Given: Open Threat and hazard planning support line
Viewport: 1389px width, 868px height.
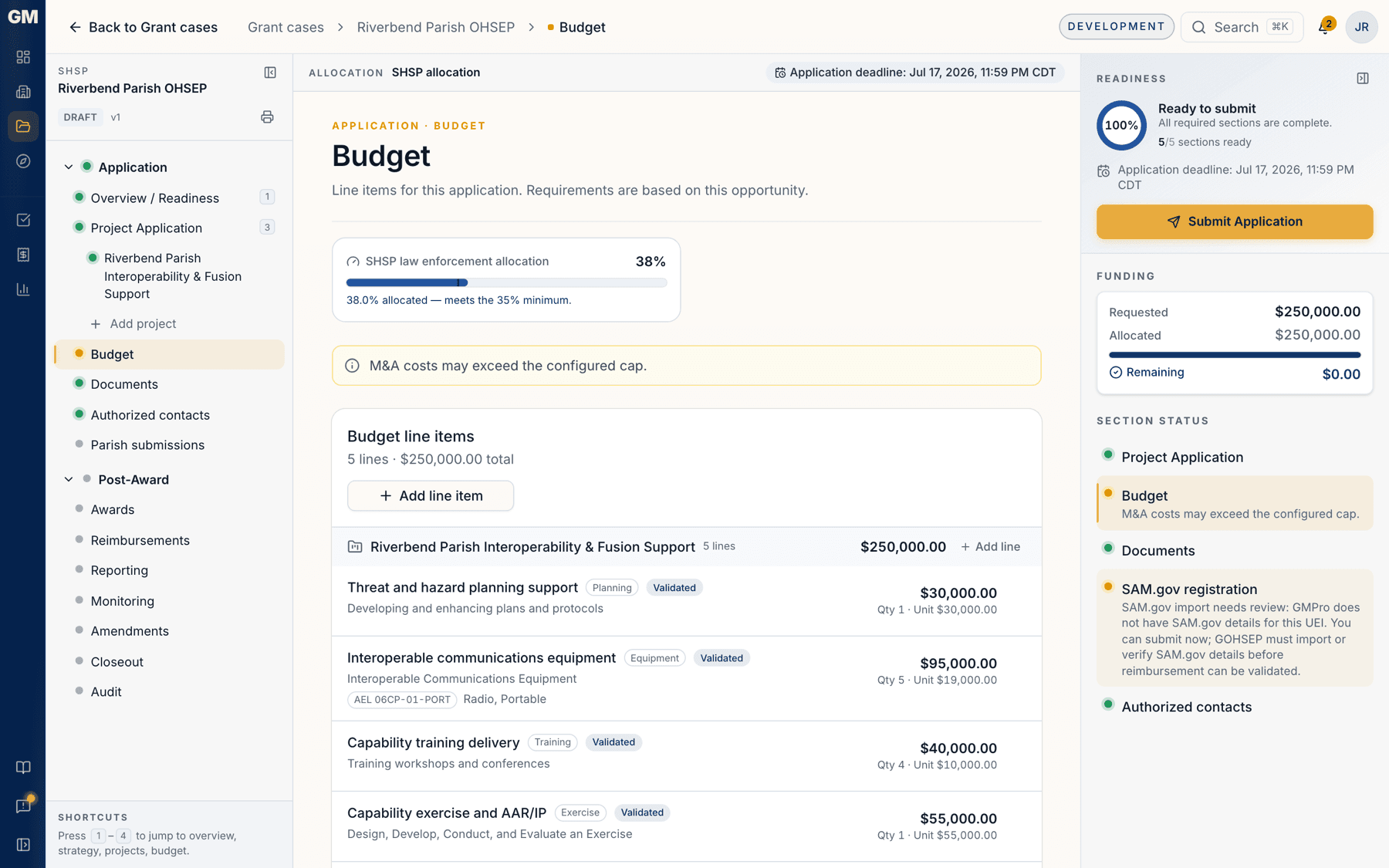Looking at the screenshot, I should pos(686,601).
